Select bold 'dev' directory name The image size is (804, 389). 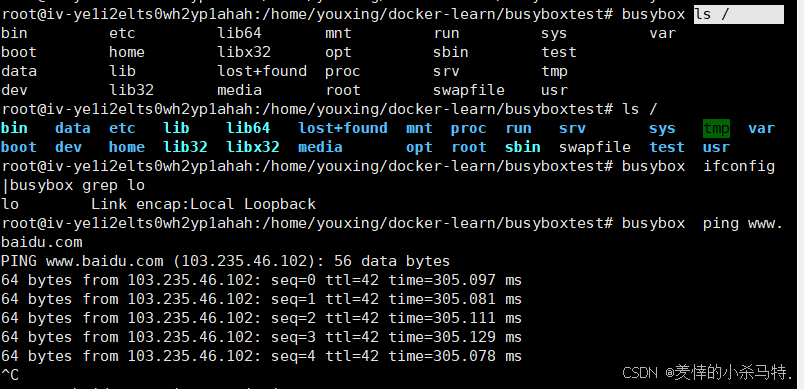pyautogui.click(x=68, y=147)
